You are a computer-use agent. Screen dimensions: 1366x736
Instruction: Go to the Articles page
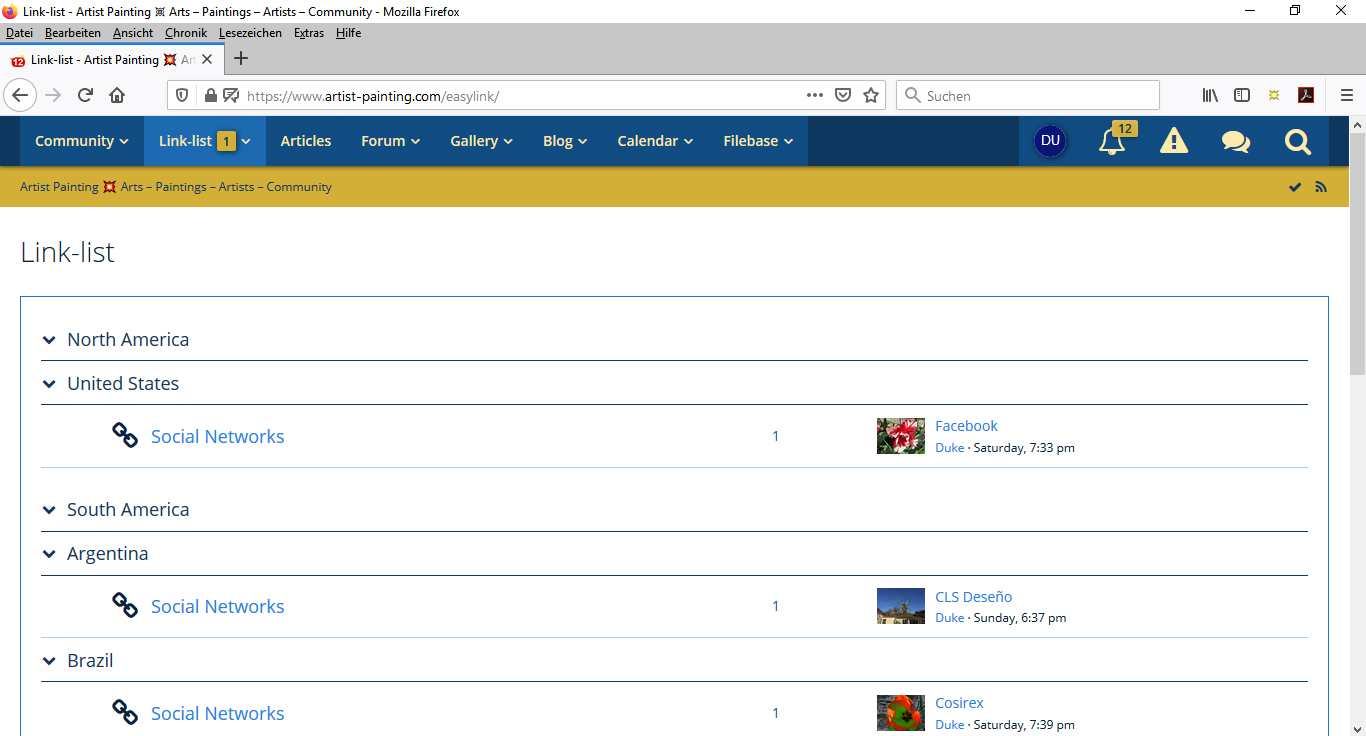[x=305, y=141]
